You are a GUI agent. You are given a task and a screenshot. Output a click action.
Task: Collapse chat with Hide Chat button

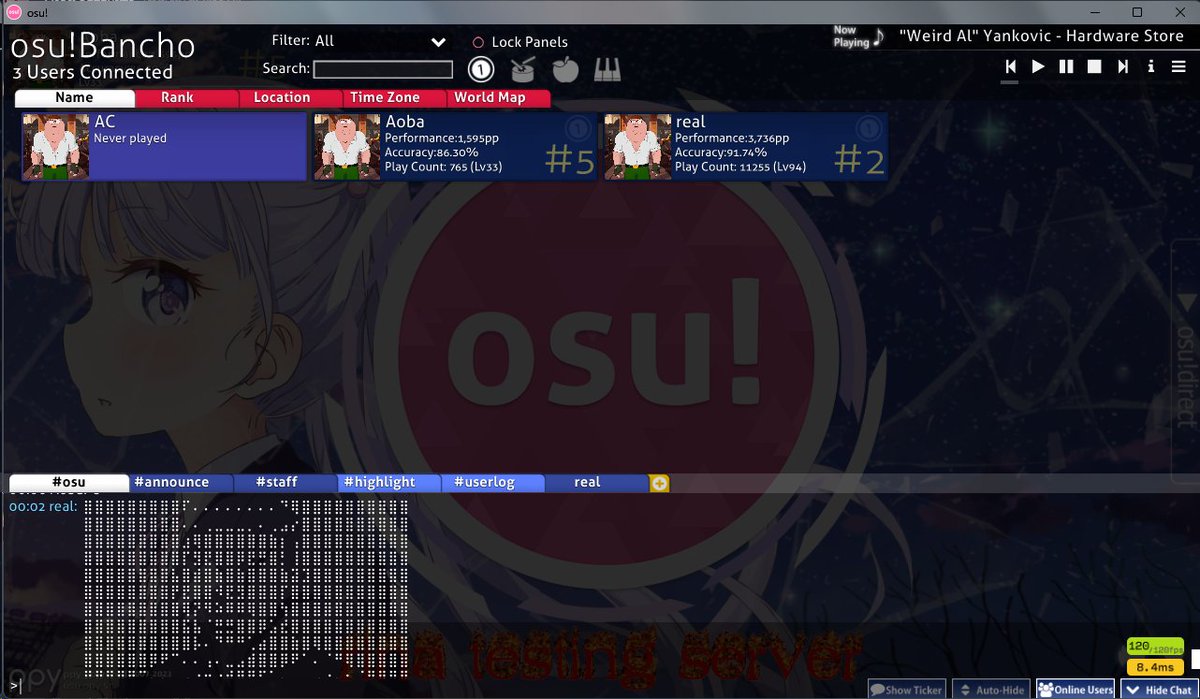point(1159,689)
